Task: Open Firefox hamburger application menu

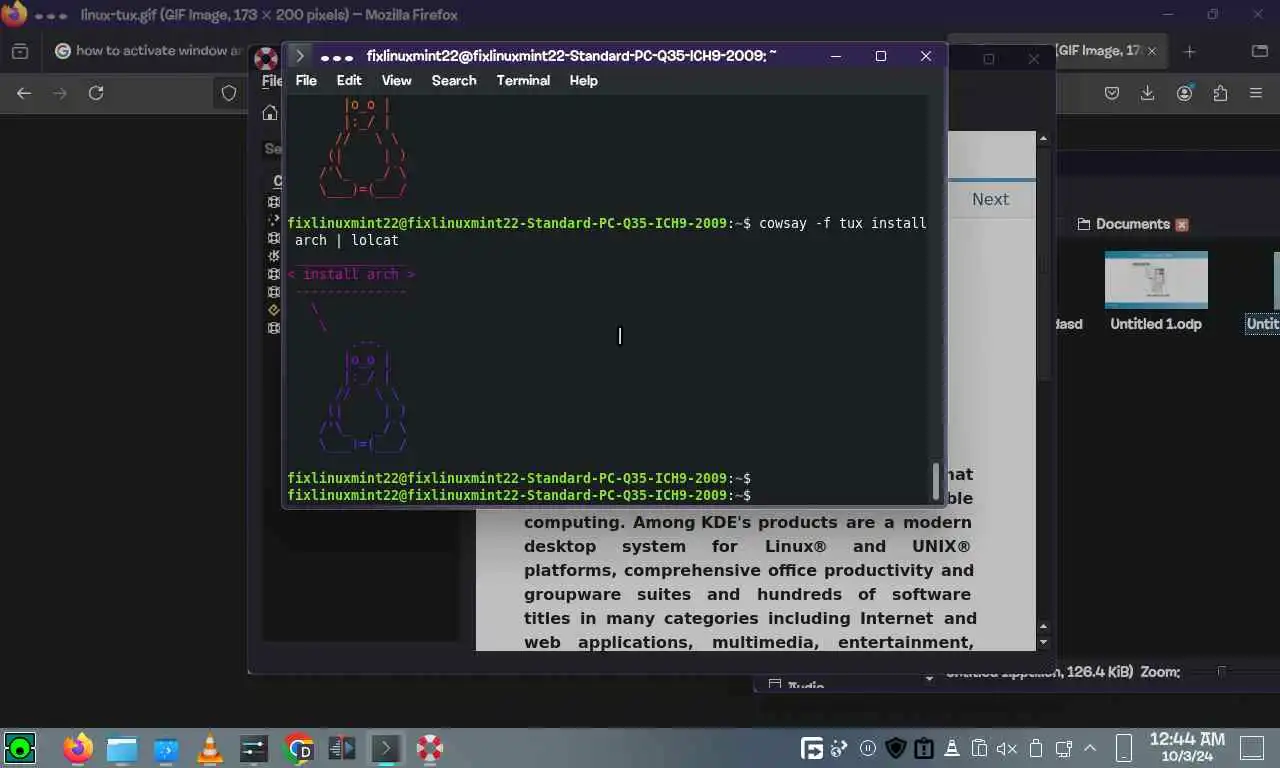Action: click(1256, 93)
